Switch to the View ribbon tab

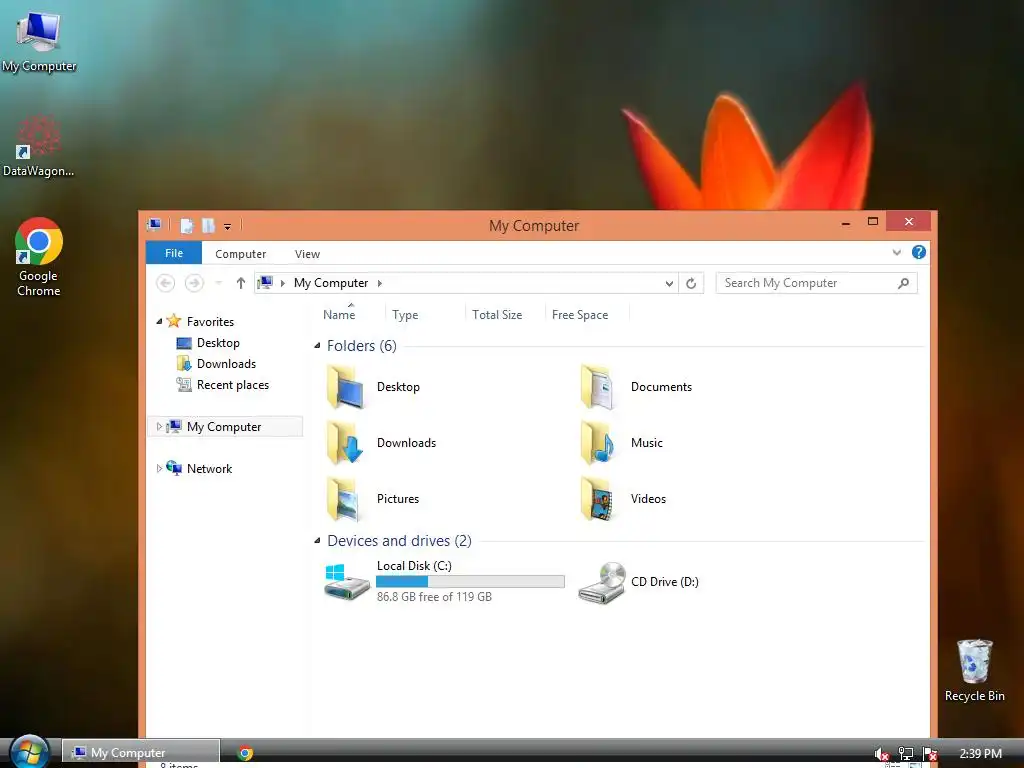(x=307, y=254)
